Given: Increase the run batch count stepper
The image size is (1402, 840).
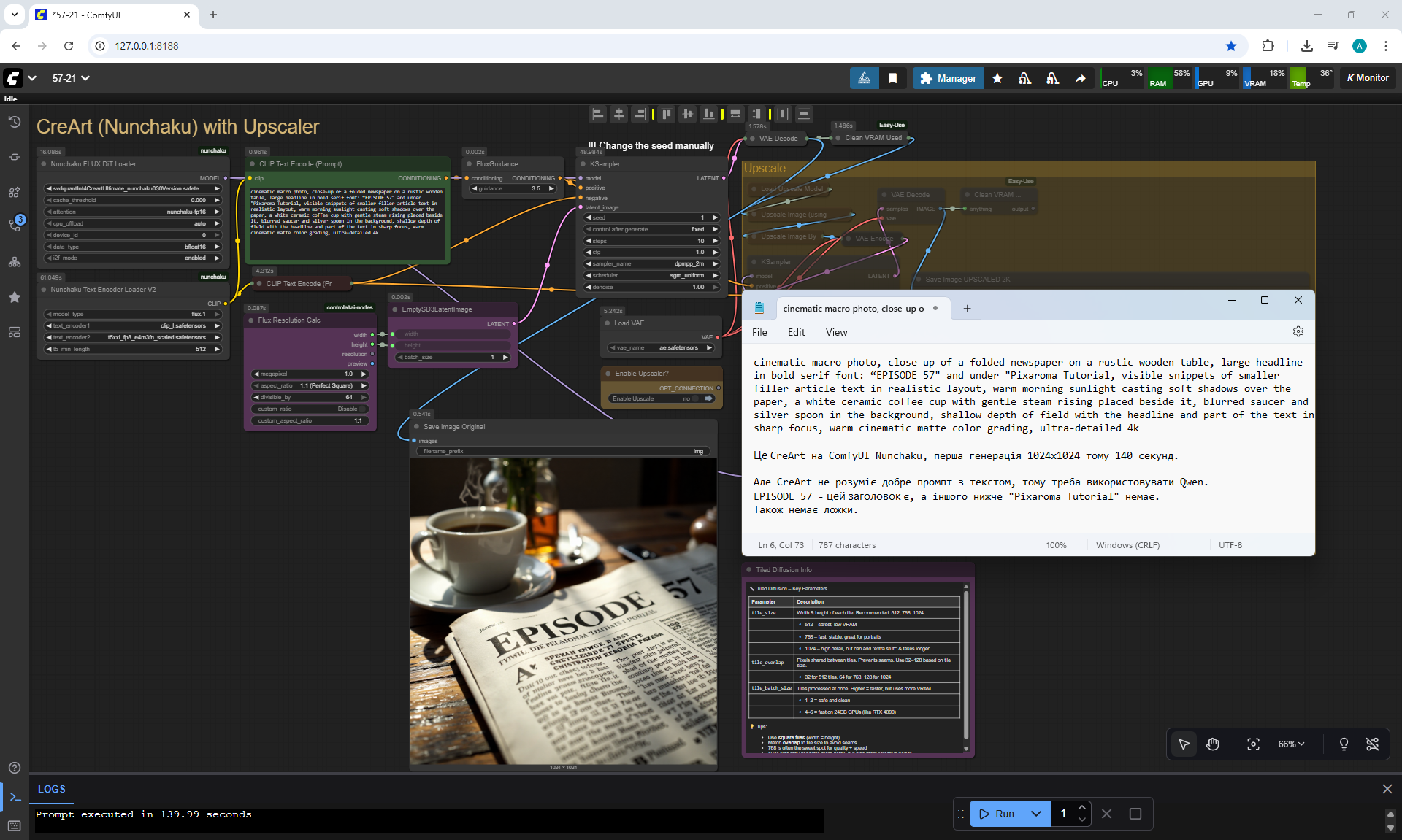Looking at the screenshot, I should point(1082,807).
